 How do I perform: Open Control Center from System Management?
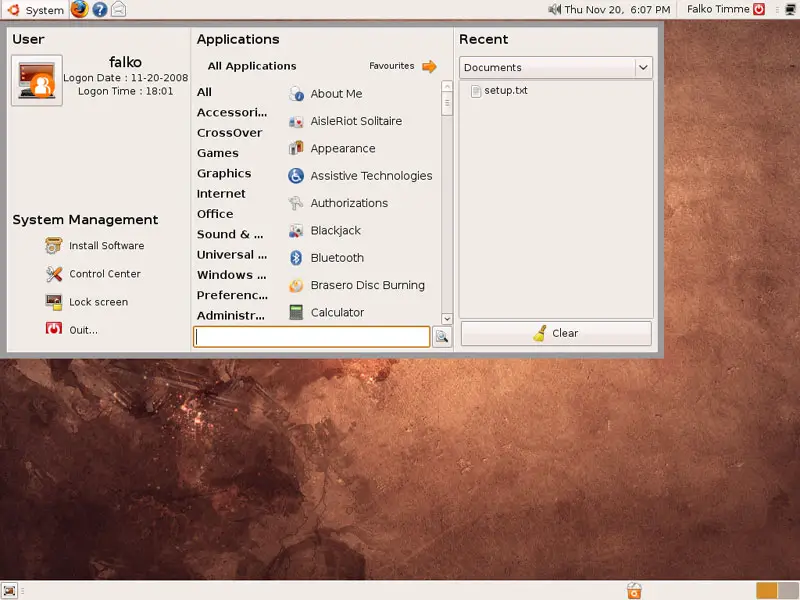coord(104,274)
